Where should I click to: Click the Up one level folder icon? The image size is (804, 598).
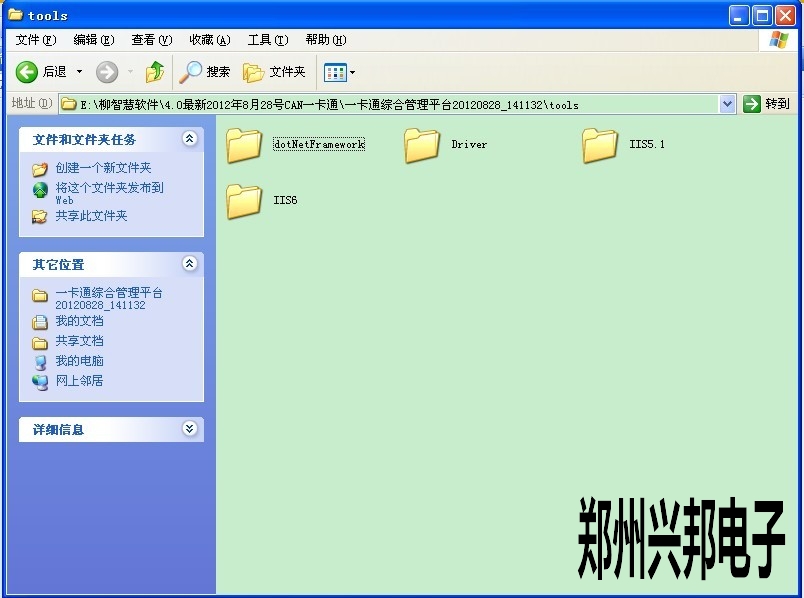154,72
